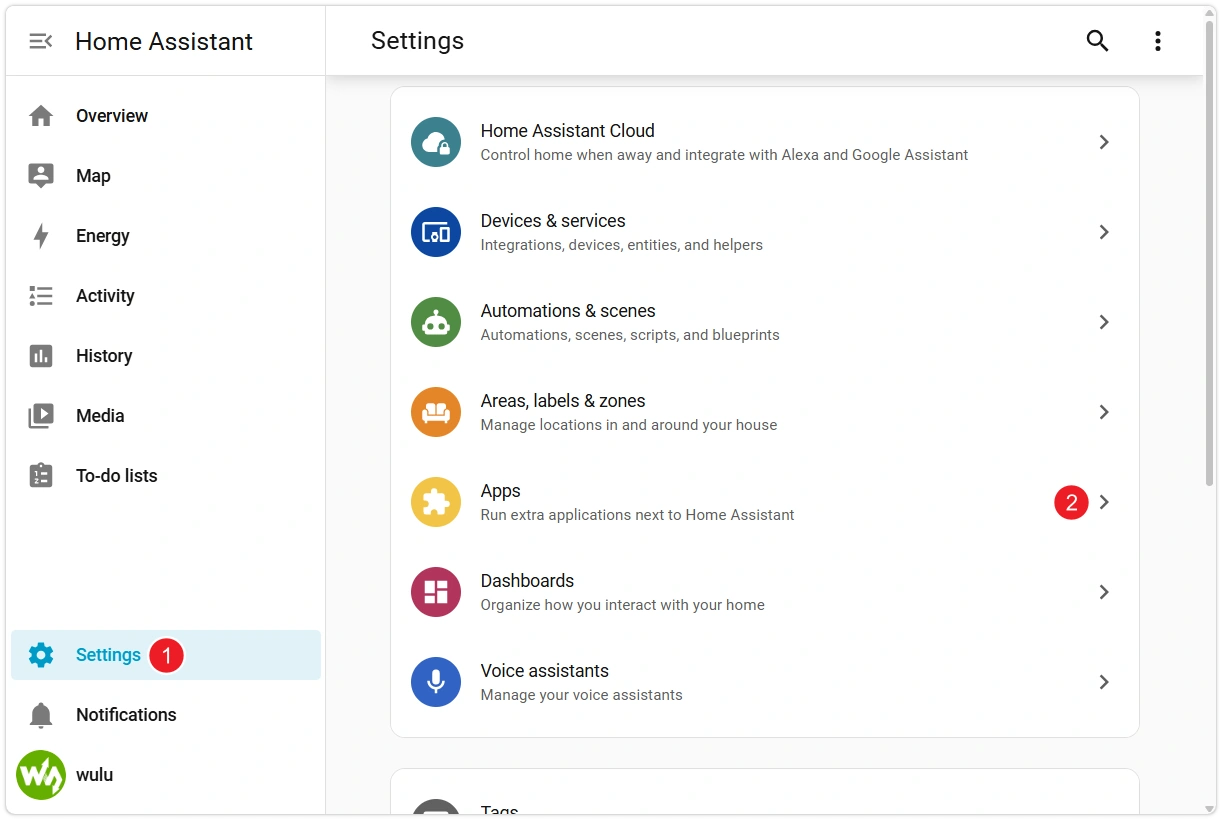Click the Notifications bell icon
Image resolution: width=1222 pixels, height=820 pixels.
(41, 715)
